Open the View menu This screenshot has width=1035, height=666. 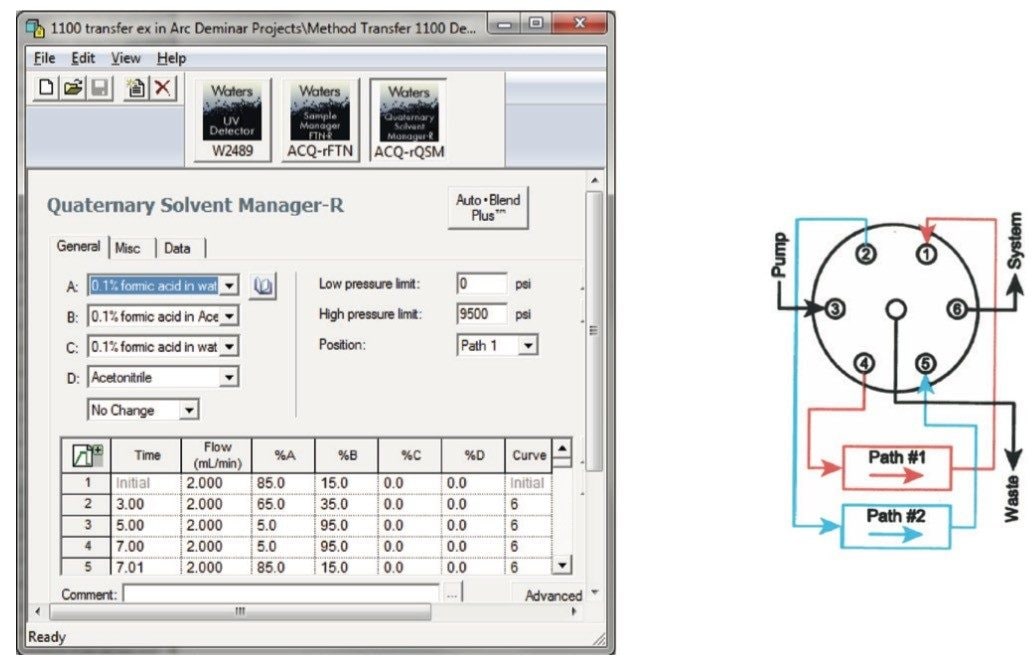point(125,58)
